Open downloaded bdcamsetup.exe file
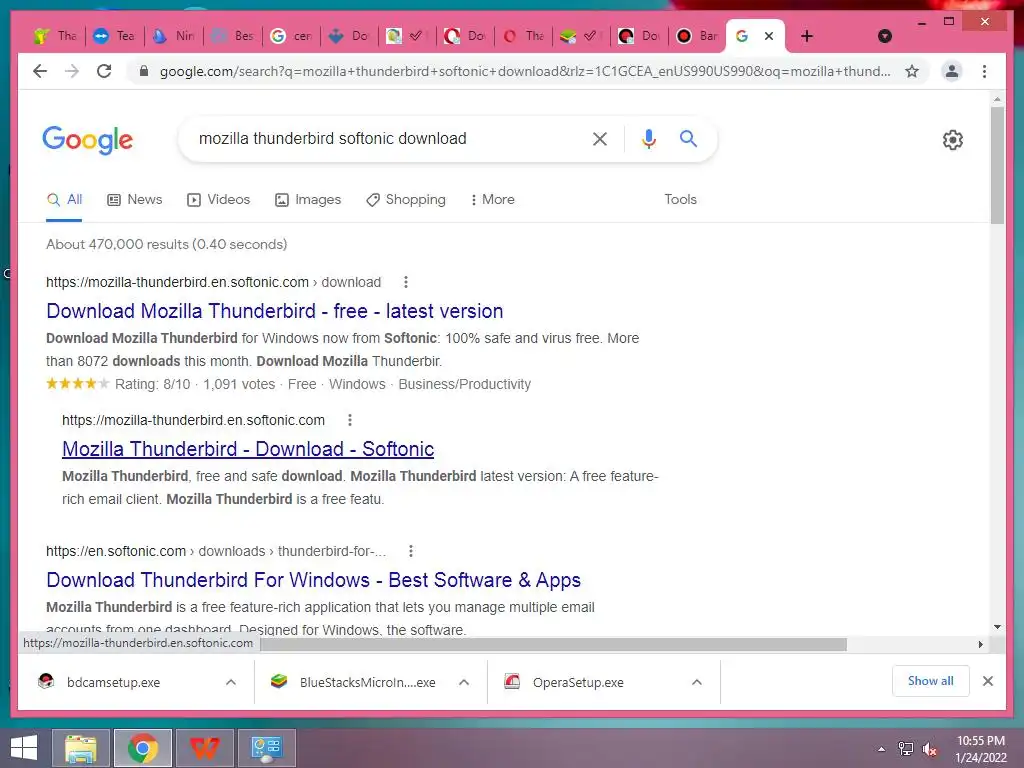Image resolution: width=1024 pixels, height=768 pixels. (x=114, y=682)
